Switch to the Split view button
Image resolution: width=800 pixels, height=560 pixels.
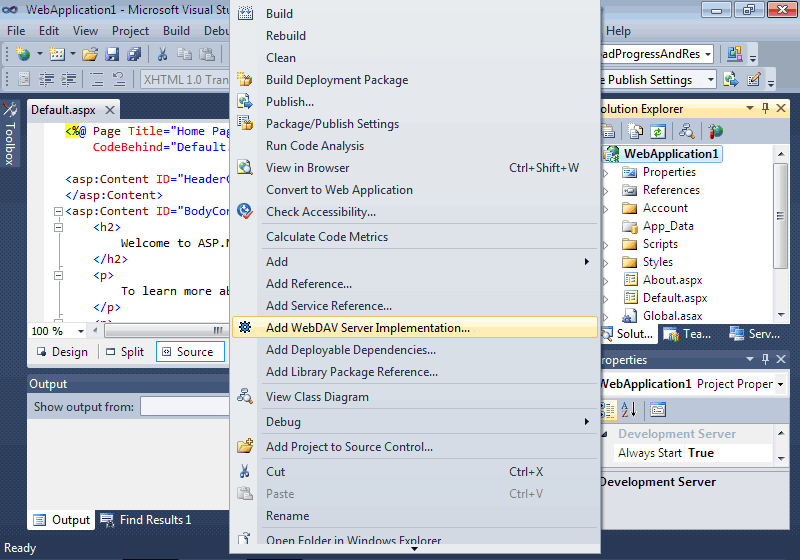[x=125, y=352]
